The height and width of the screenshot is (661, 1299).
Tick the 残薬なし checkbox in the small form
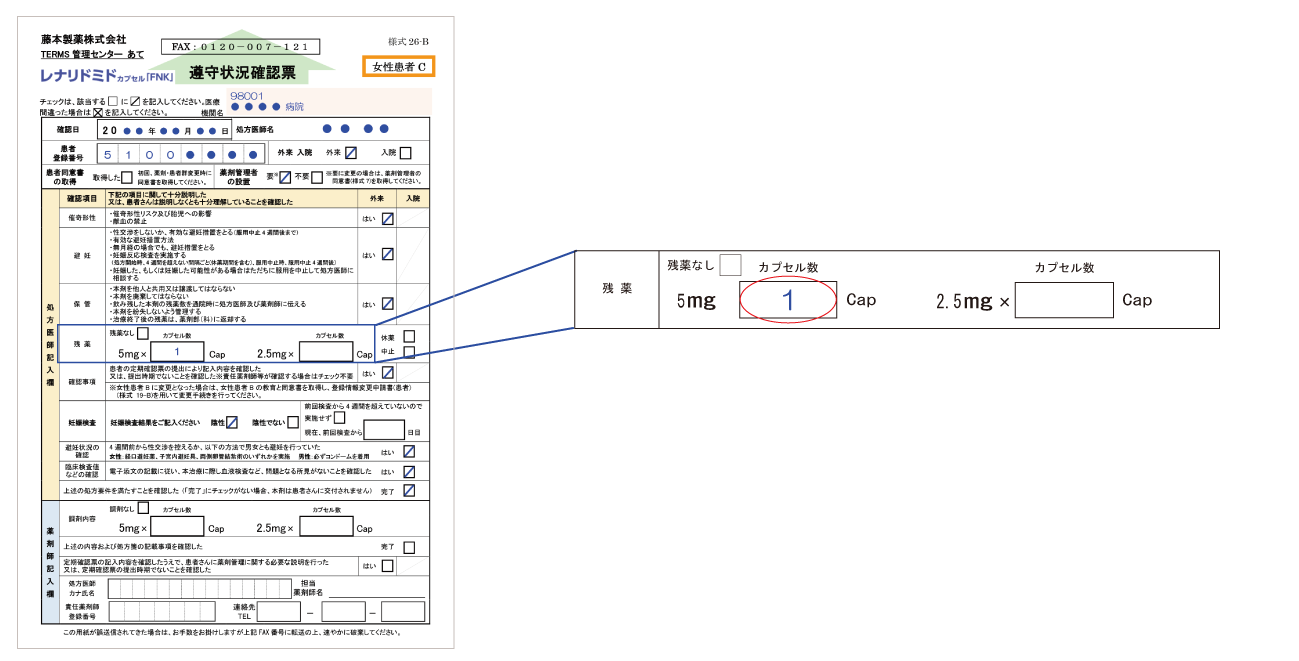tap(143, 334)
